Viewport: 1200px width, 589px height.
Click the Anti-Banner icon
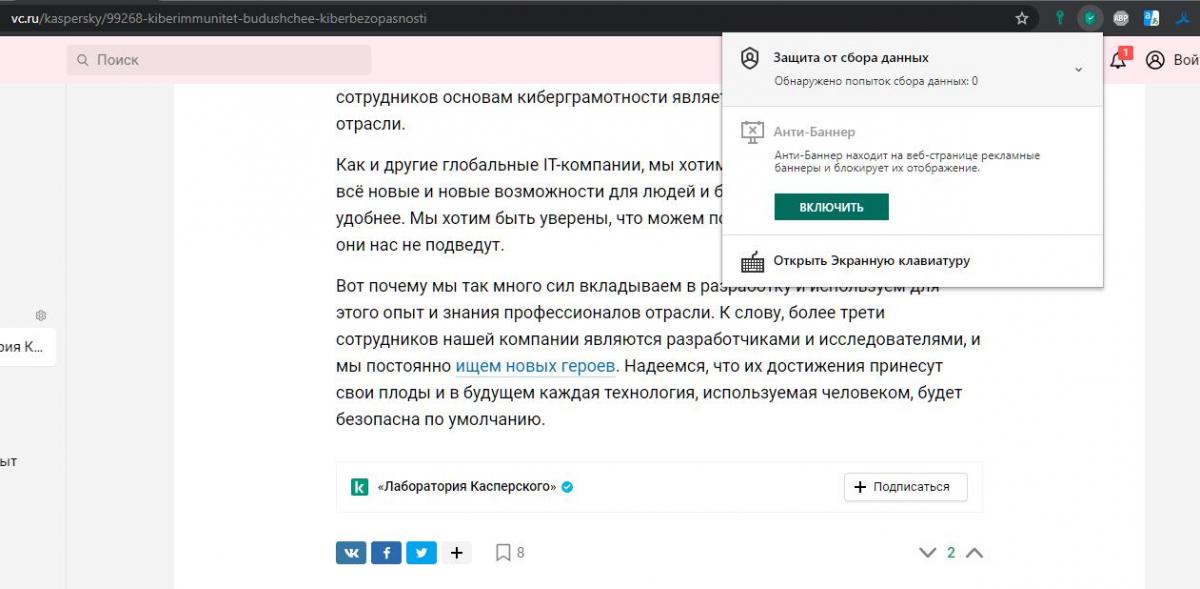752,131
